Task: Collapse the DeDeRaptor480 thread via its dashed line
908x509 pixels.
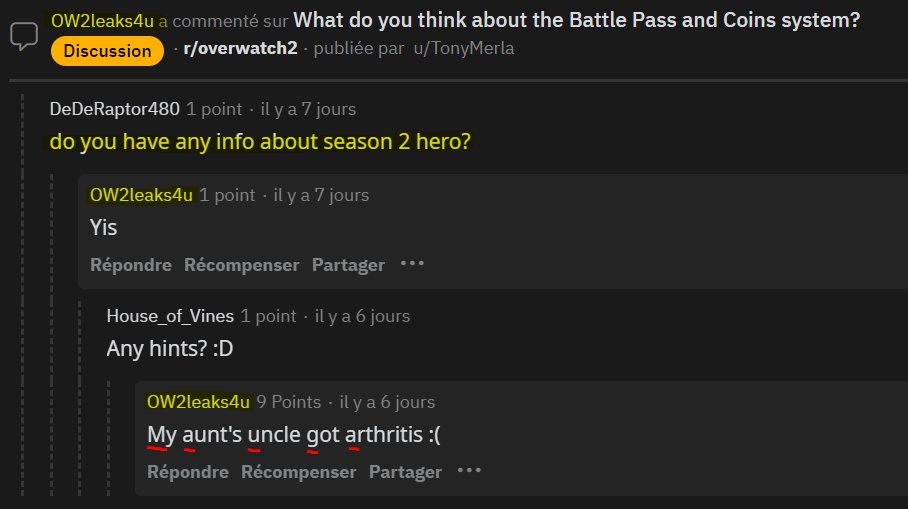Action: click(23, 295)
